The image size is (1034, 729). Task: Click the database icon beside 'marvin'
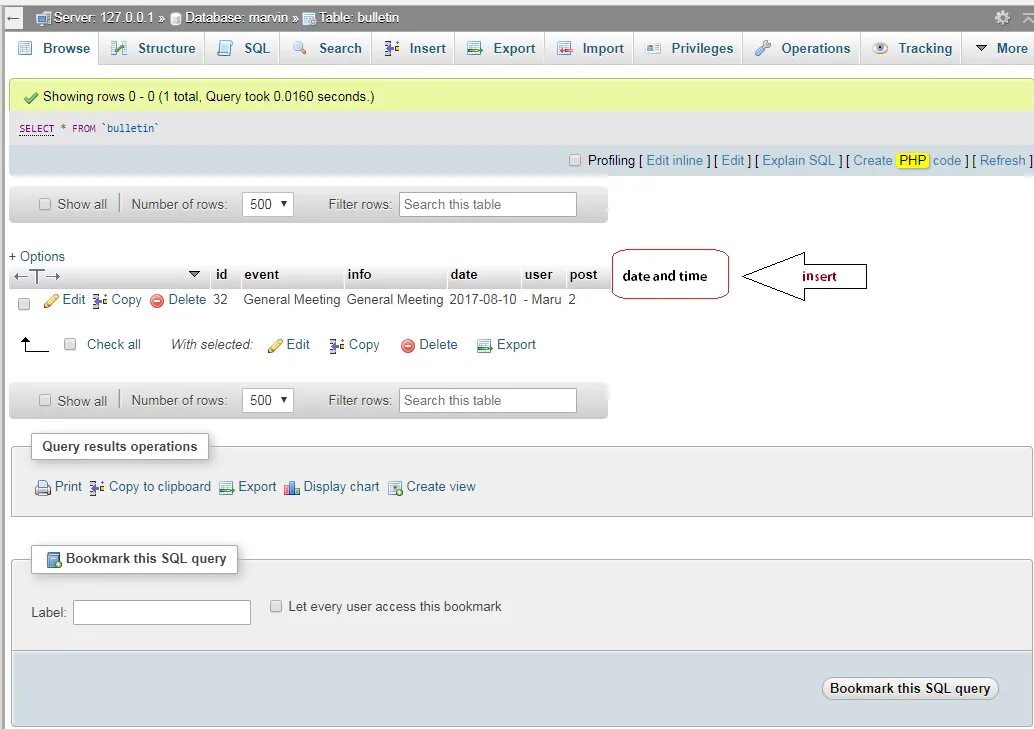(176, 19)
